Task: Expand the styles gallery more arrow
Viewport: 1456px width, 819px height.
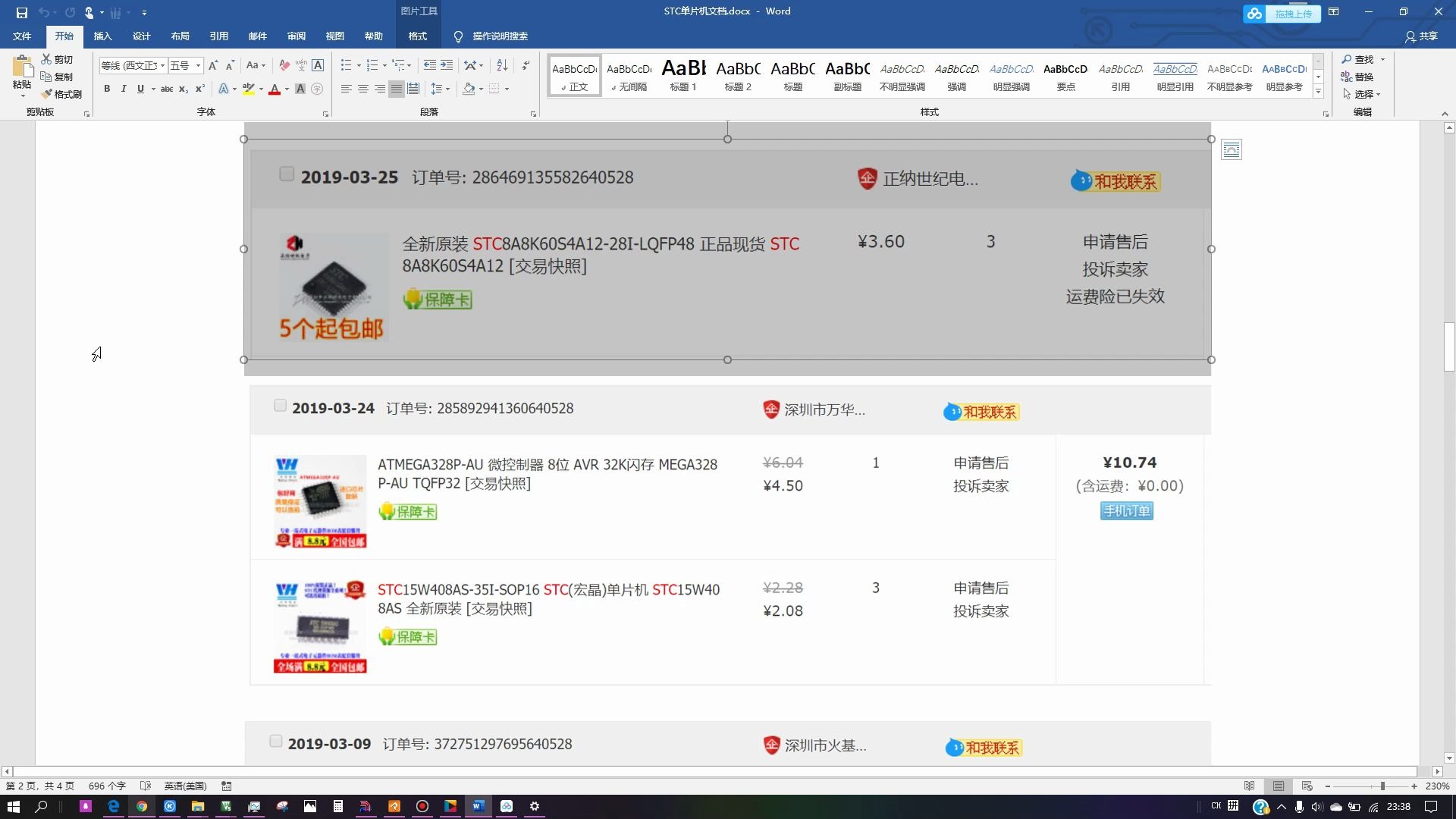Action: (1319, 92)
